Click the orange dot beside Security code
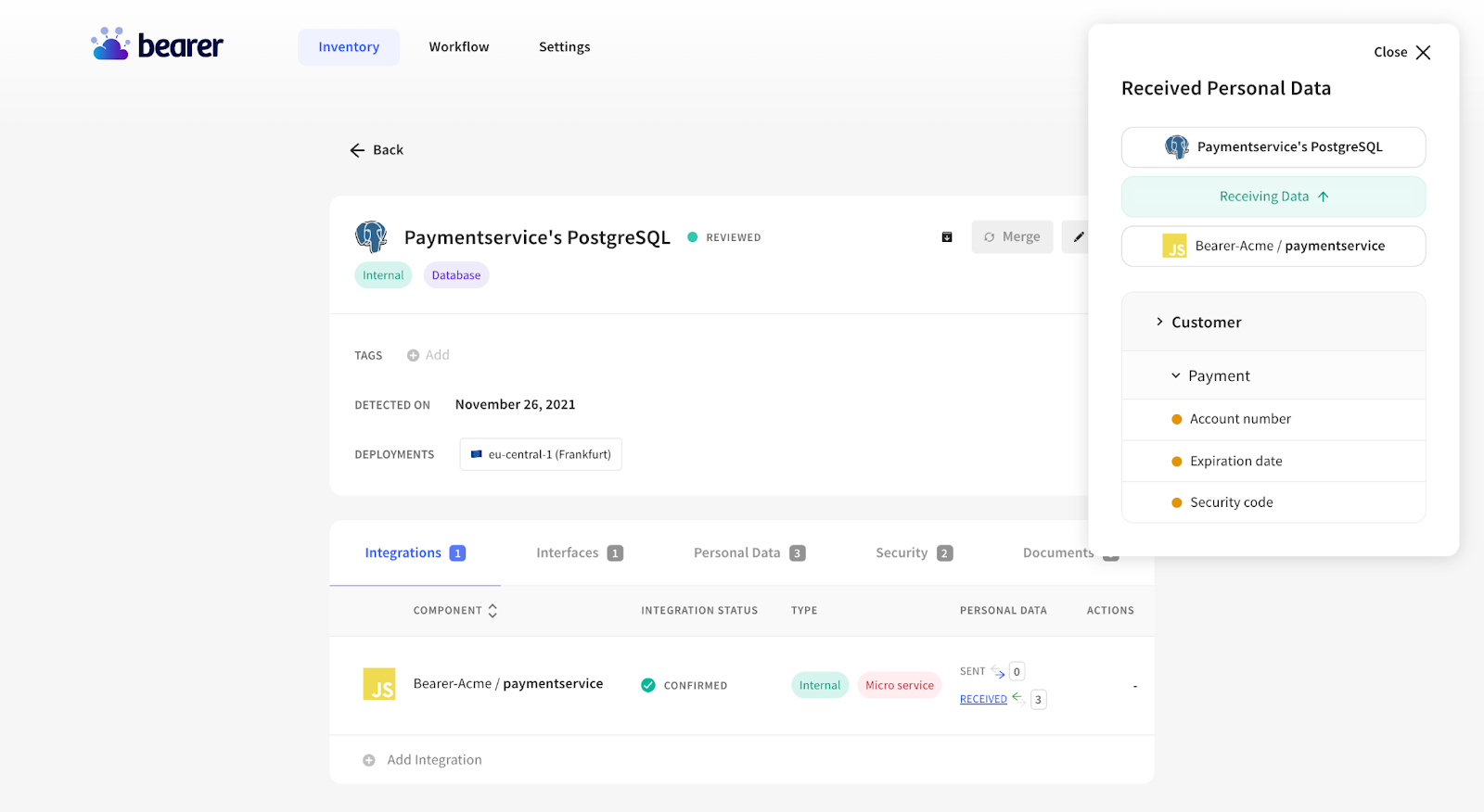 pyautogui.click(x=1177, y=502)
